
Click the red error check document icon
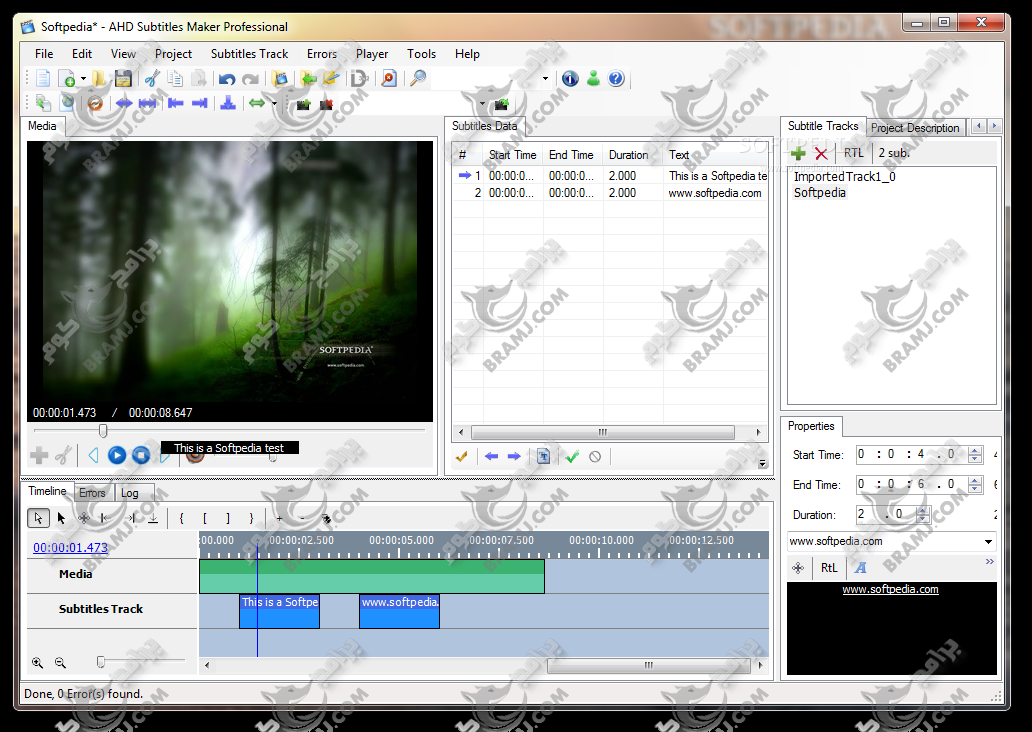[389, 79]
